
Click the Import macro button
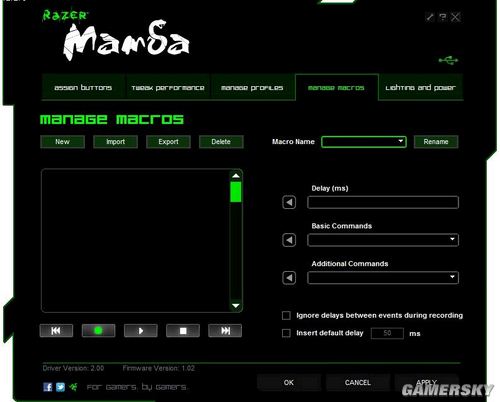pyautogui.click(x=115, y=142)
